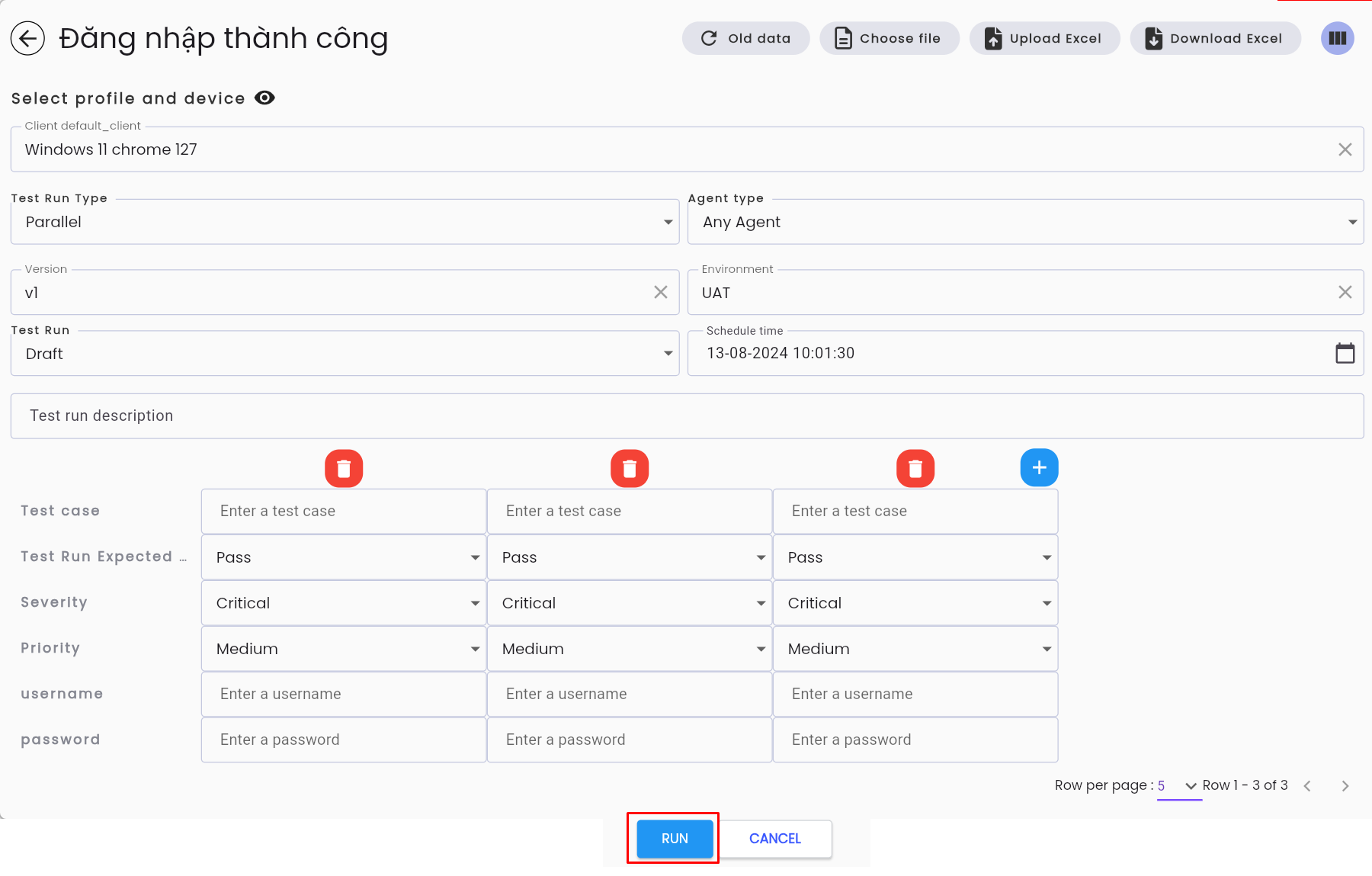This screenshot has height=876, width=1372.
Task: Change rows per page selector
Action: click(1178, 786)
